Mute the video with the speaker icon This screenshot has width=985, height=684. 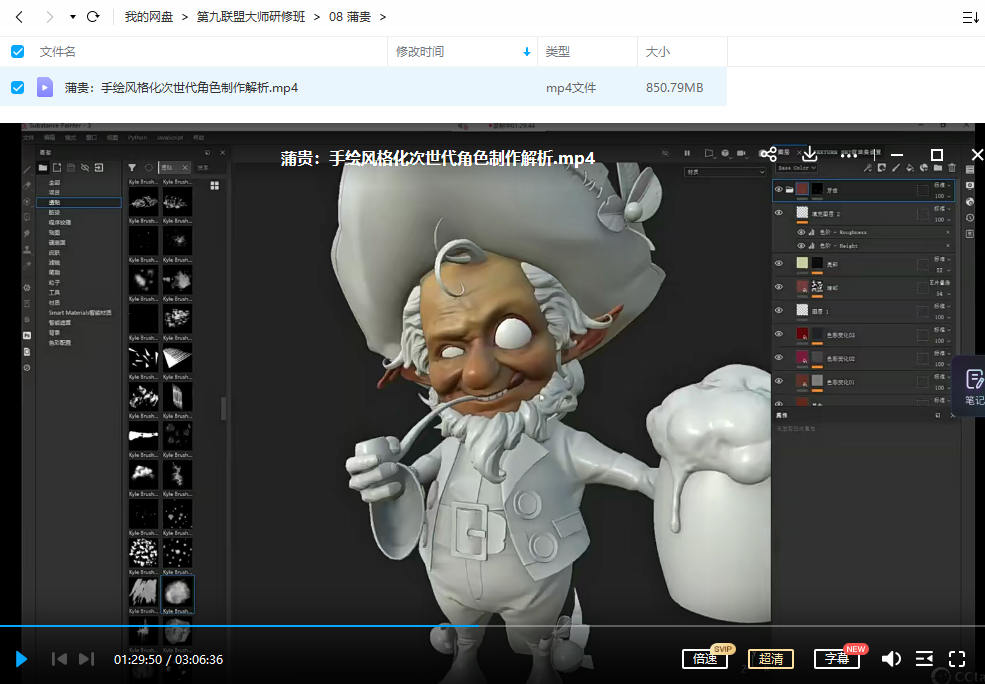coord(891,658)
